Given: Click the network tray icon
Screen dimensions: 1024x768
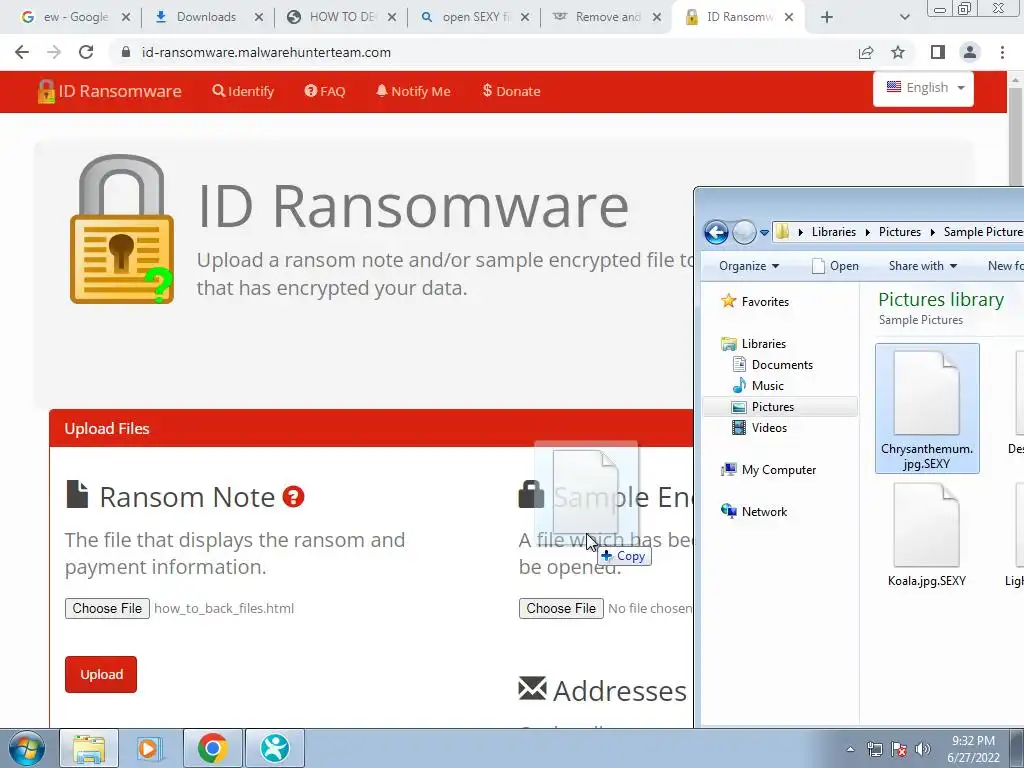Looking at the screenshot, I should 874,749.
